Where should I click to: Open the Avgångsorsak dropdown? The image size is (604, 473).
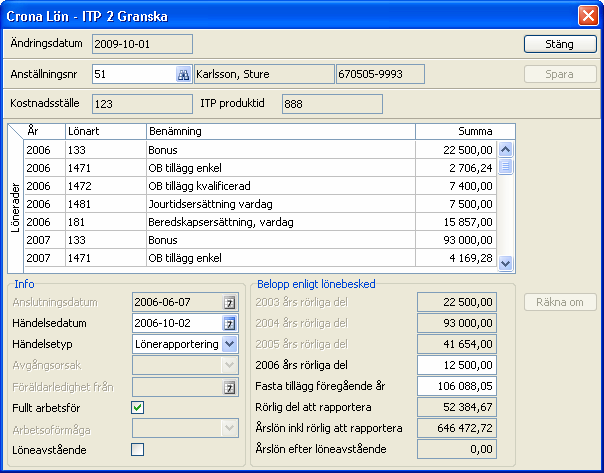tap(229, 365)
